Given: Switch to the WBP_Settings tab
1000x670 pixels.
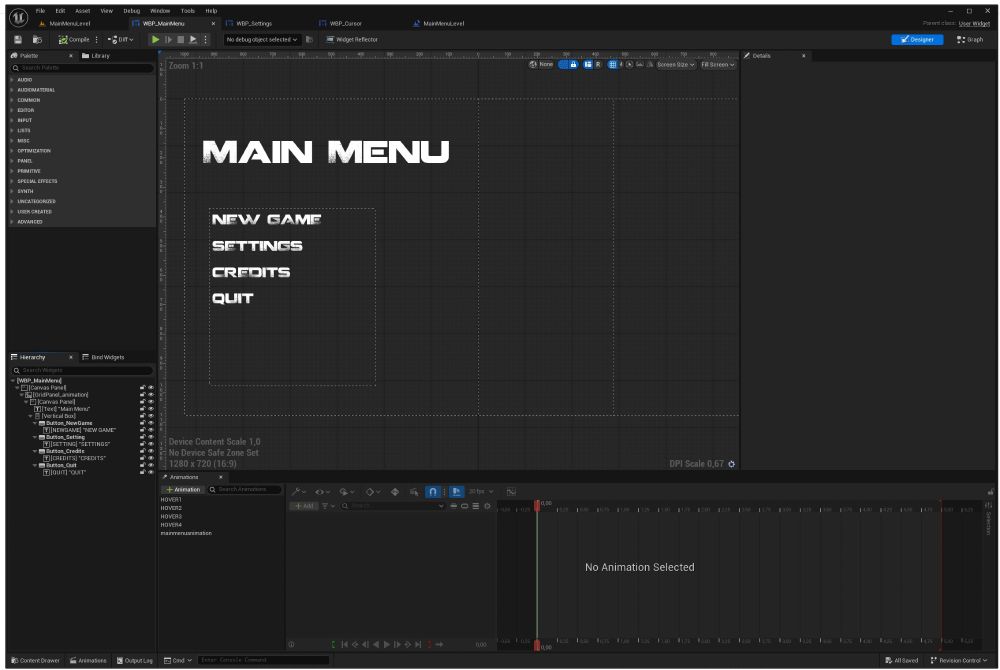Looking at the screenshot, I should [254, 24].
